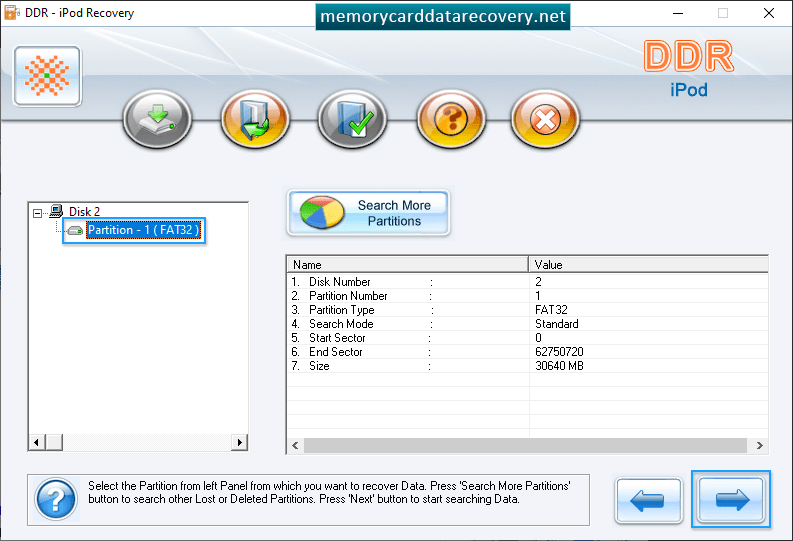Click the Next right arrow button
This screenshot has width=793, height=541.
pos(731,500)
